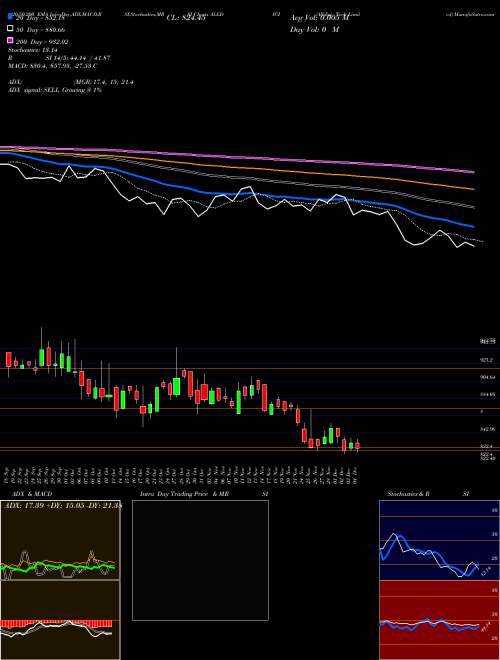The height and width of the screenshot is (660, 500).
Task: Click the empty Intra Day Trading Price box
Action: [200, 560]
